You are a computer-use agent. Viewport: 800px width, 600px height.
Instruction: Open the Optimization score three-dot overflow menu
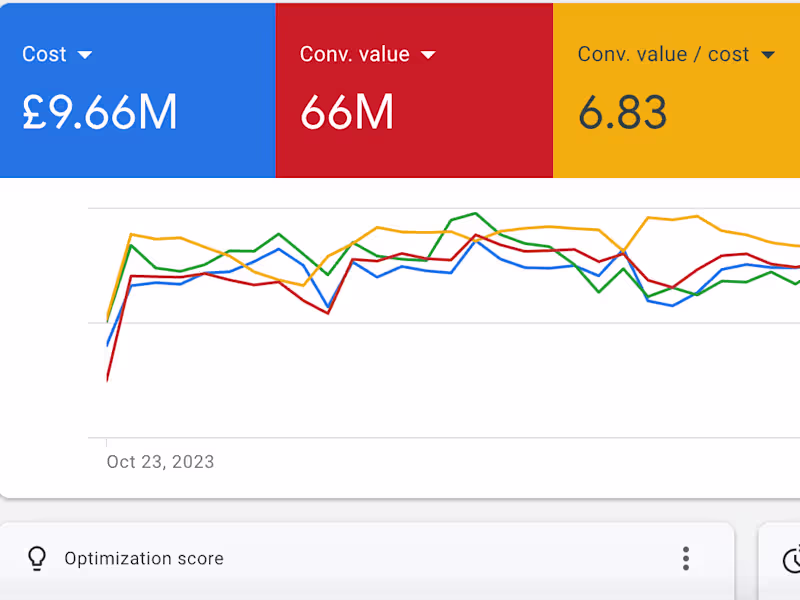coord(686,558)
